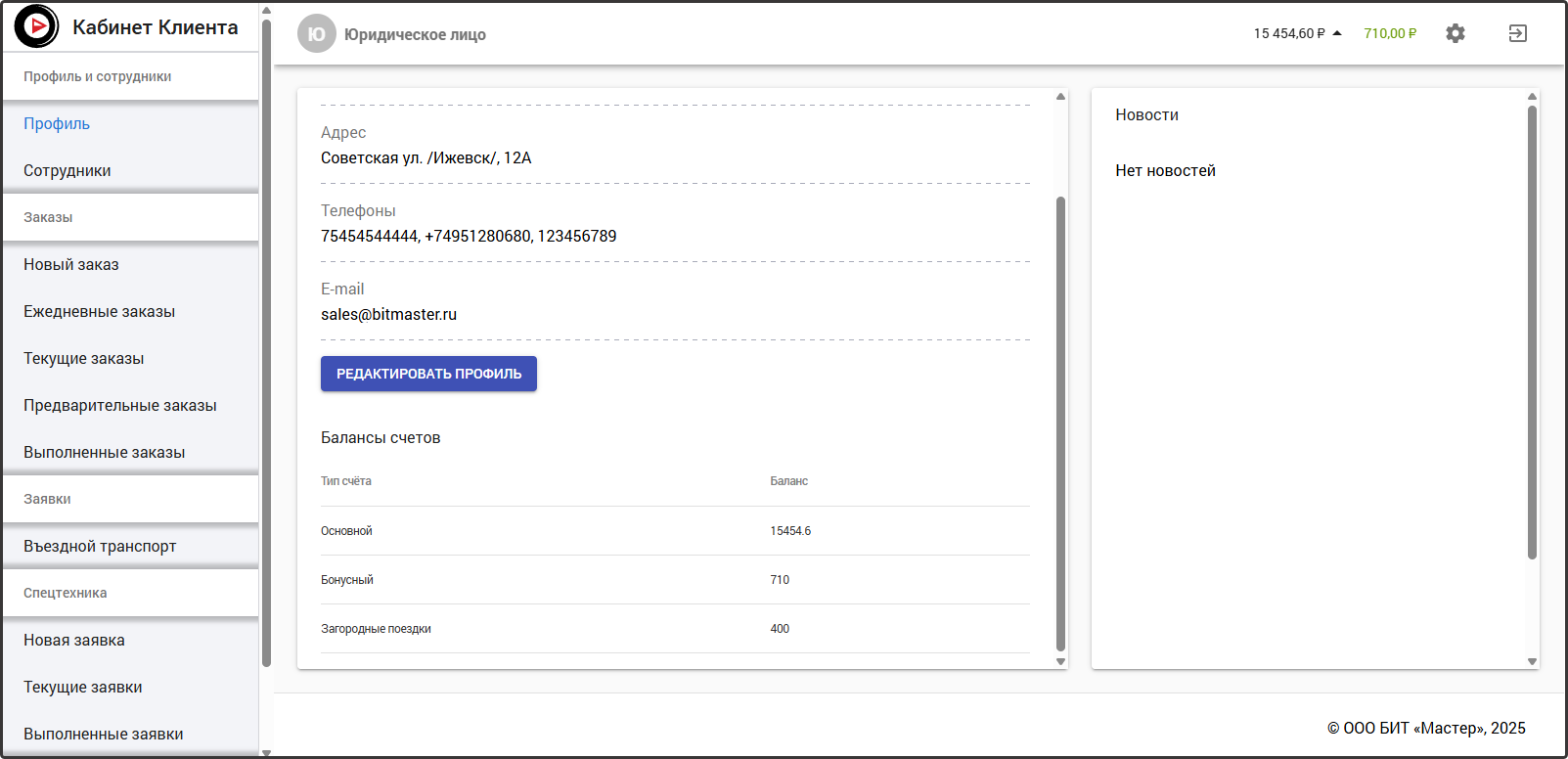Go to Сотрудники in the sidebar
1568x759 pixels.
[x=67, y=170]
